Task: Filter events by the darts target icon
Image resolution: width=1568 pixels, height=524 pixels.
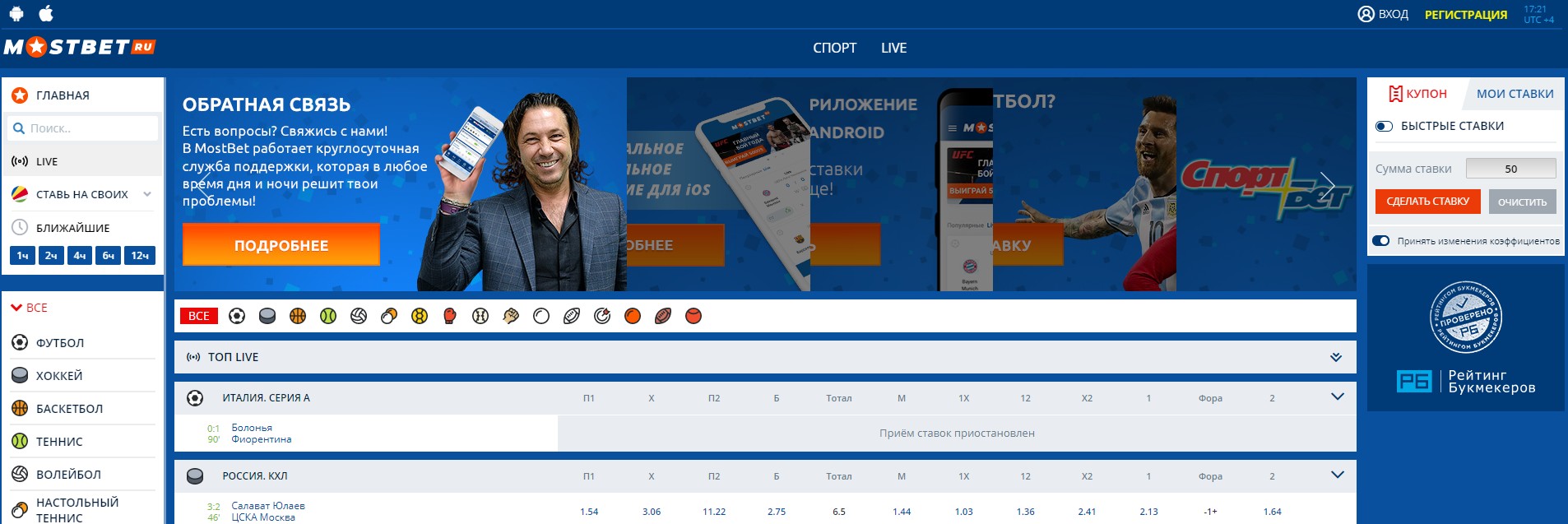Action: coord(602,316)
